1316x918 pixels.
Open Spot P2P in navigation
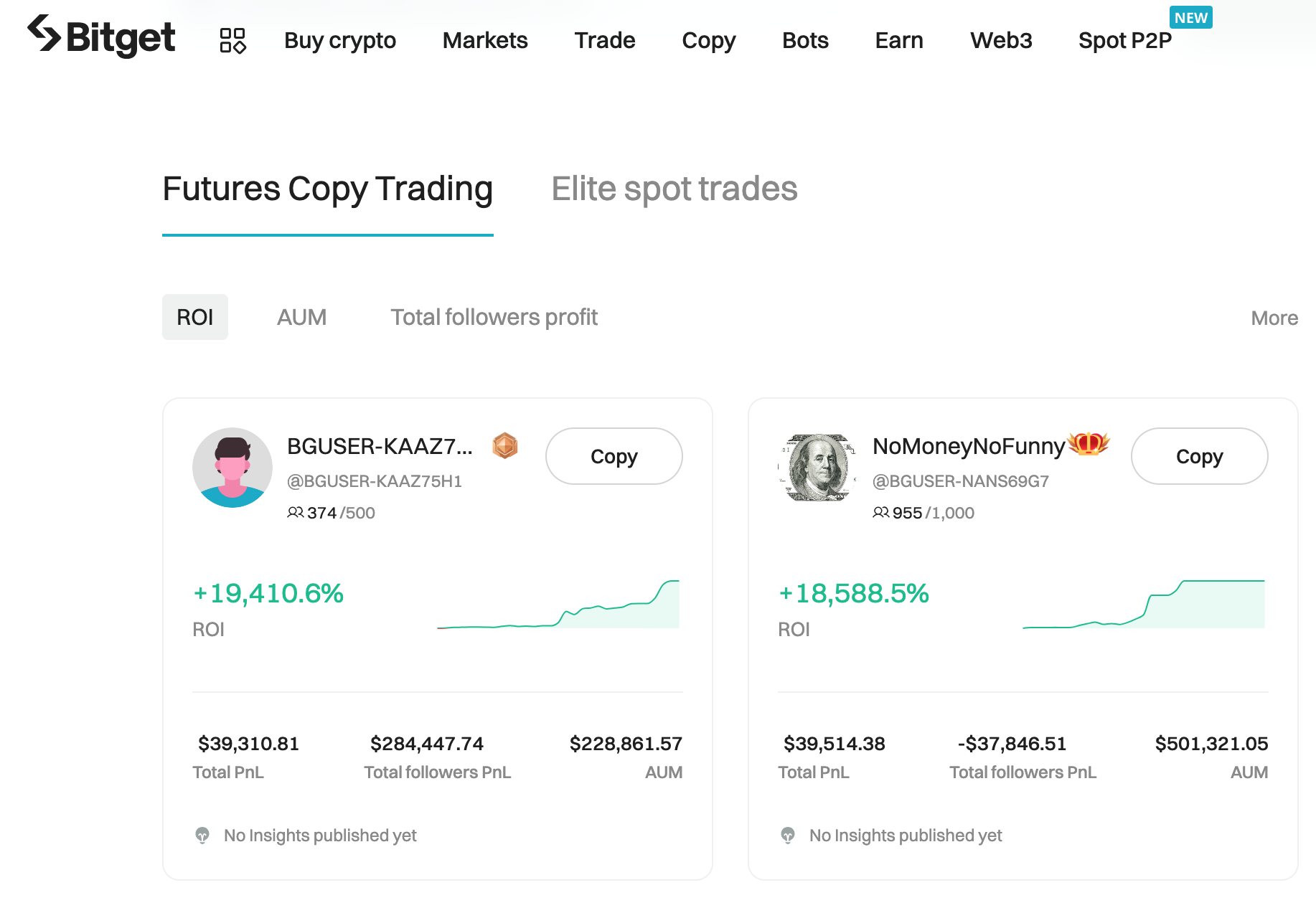tap(1124, 40)
